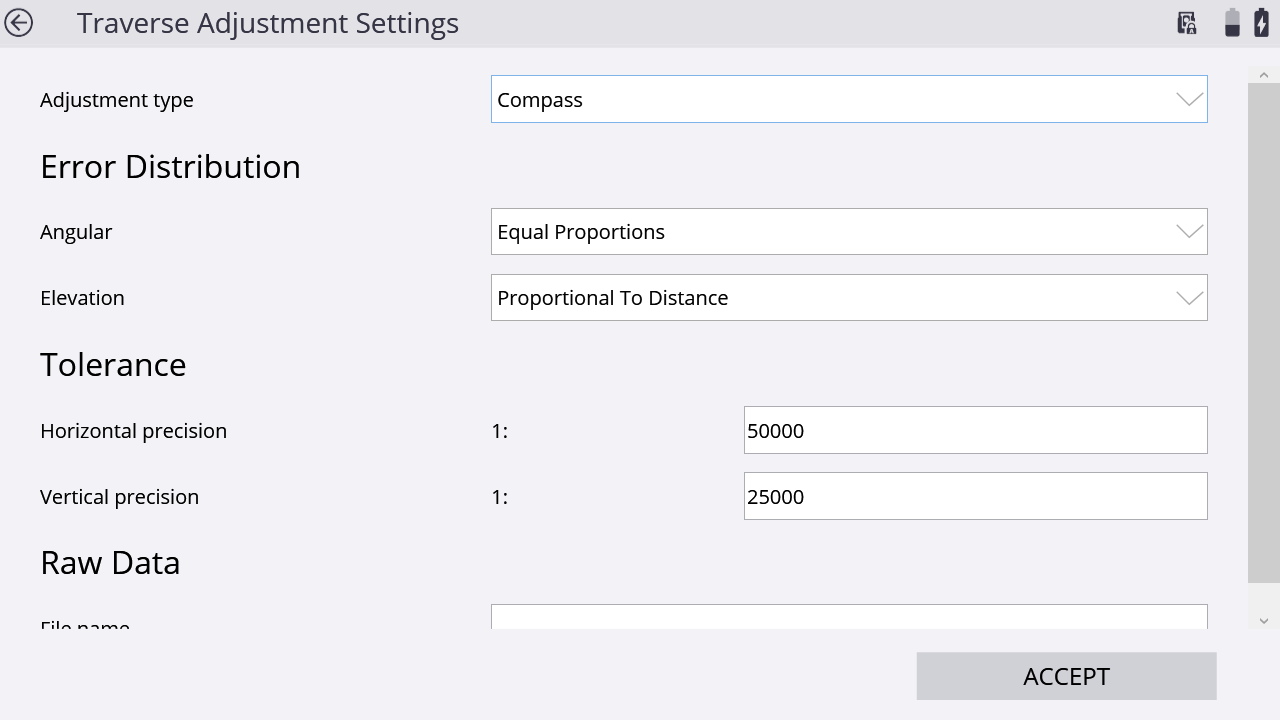Go back using the arrow icon

[x=18, y=23]
